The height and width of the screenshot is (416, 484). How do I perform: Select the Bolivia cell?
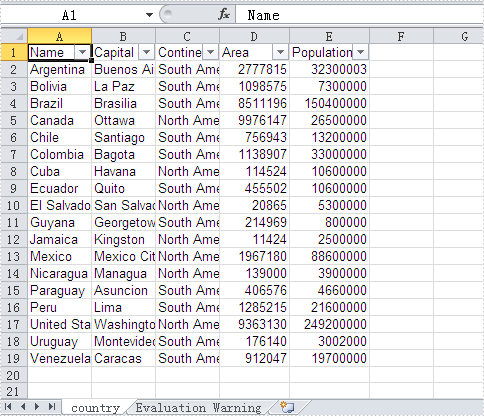[x=59, y=86]
